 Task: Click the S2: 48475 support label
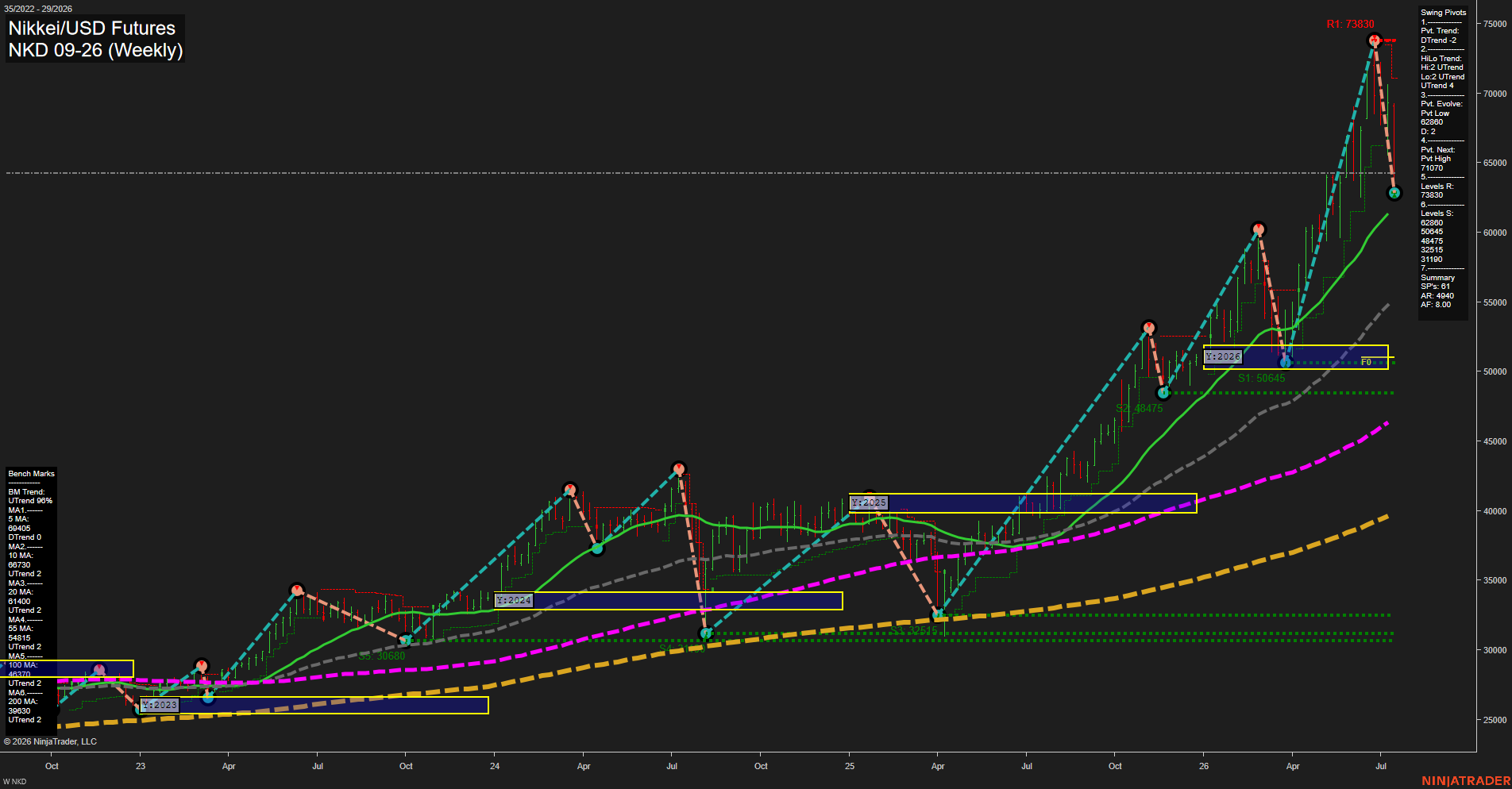click(x=1139, y=408)
